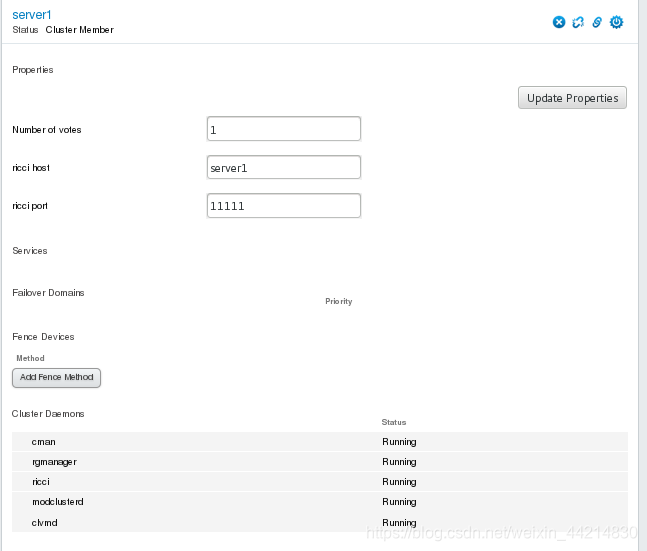Open the server1 title link
The width and height of the screenshot is (647, 551).
(x=32, y=15)
